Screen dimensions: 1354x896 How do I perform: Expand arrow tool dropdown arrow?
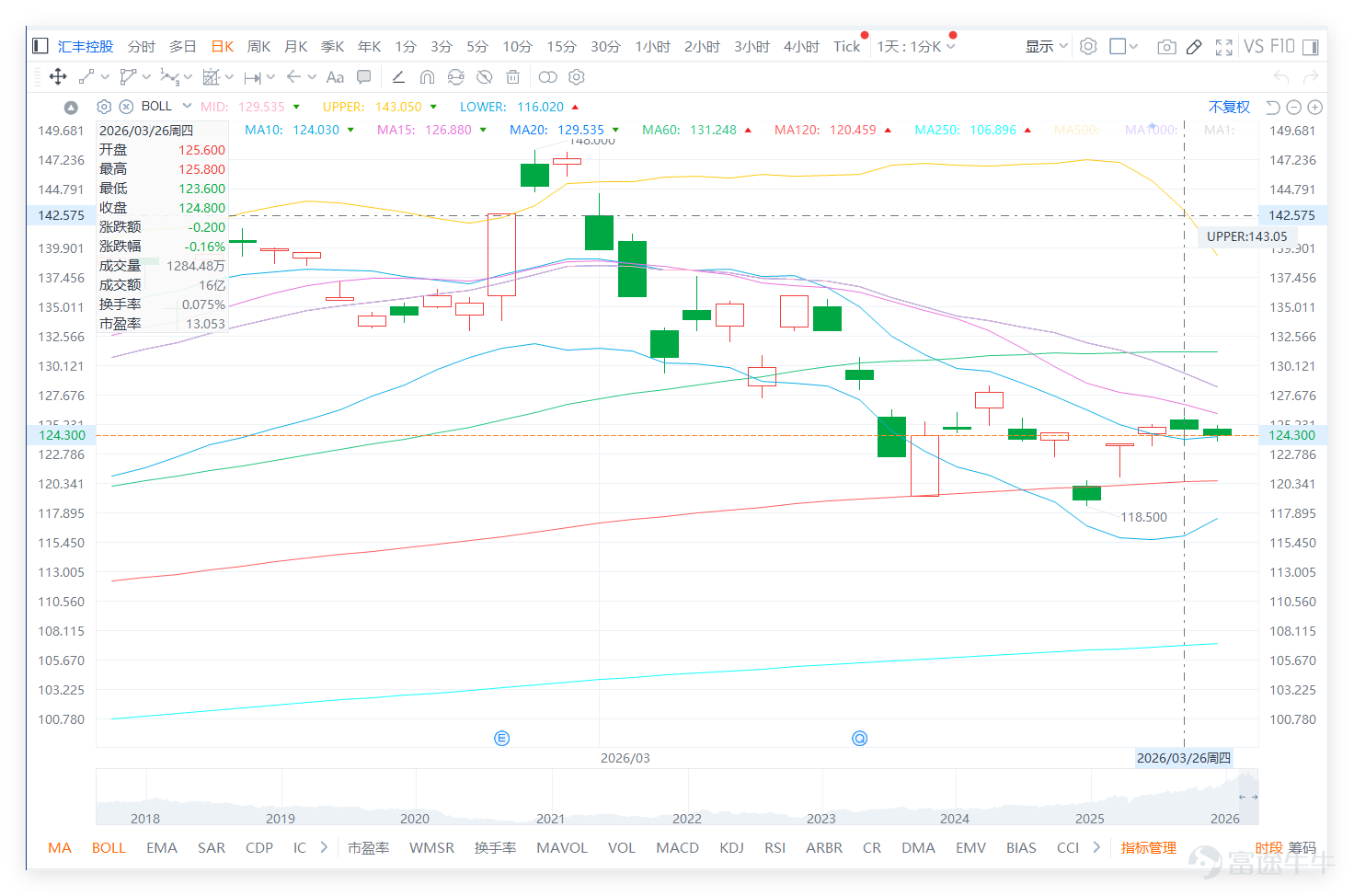click(x=312, y=77)
